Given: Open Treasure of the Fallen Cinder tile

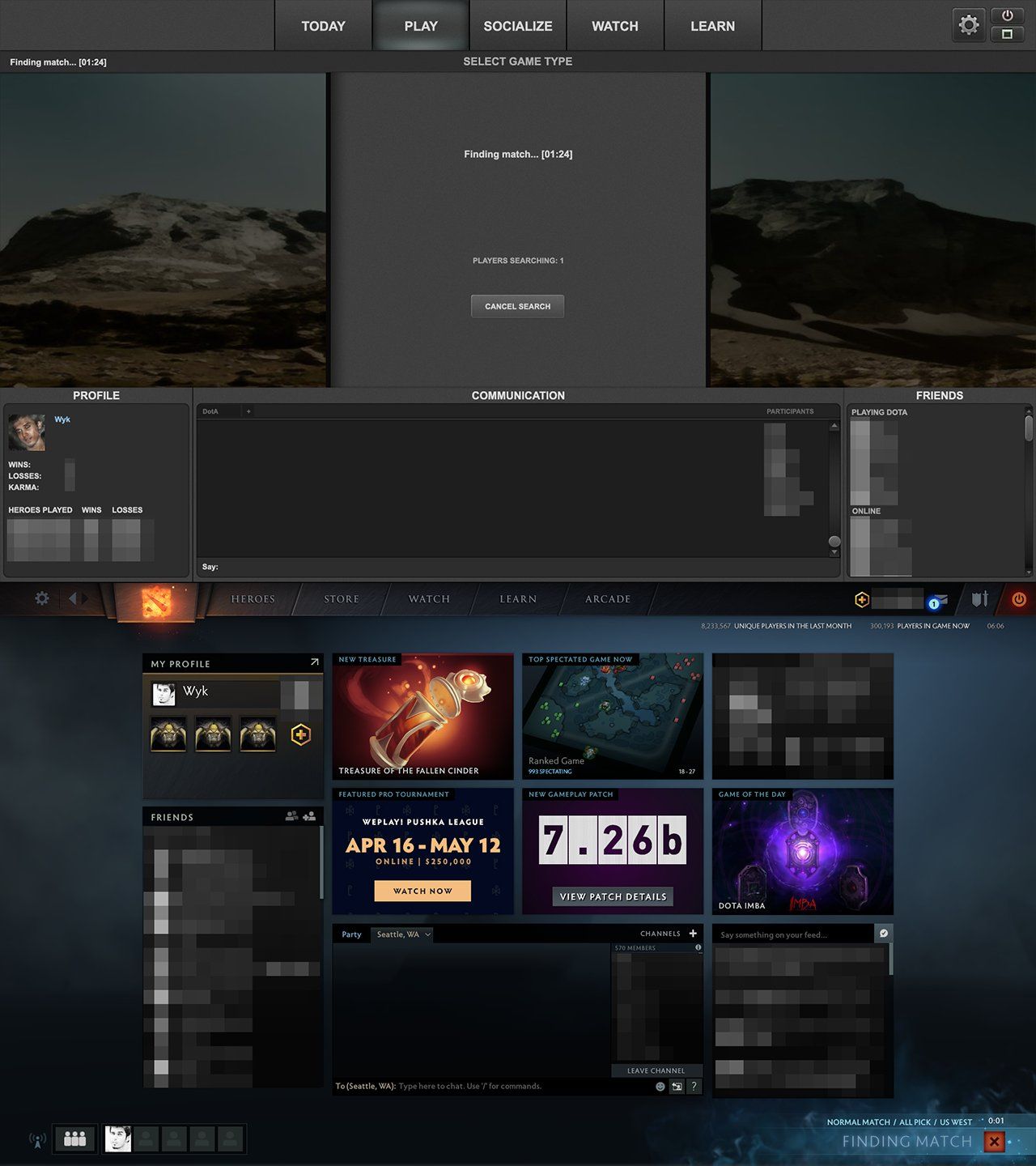Looking at the screenshot, I should [x=422, y=717].
